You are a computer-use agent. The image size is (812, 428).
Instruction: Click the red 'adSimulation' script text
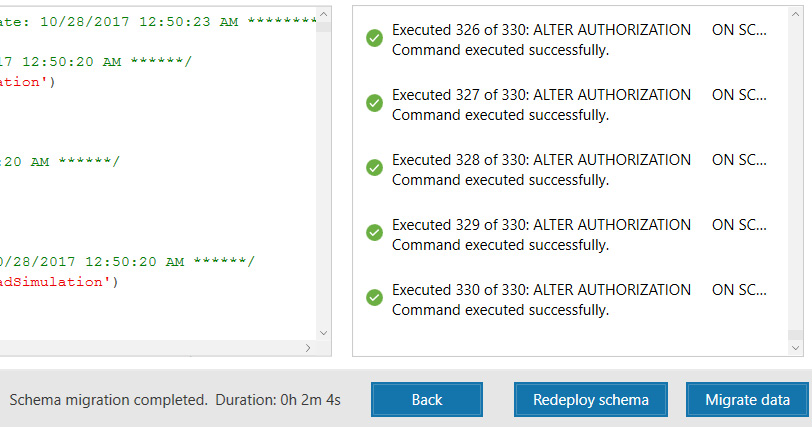coord(57,282)
